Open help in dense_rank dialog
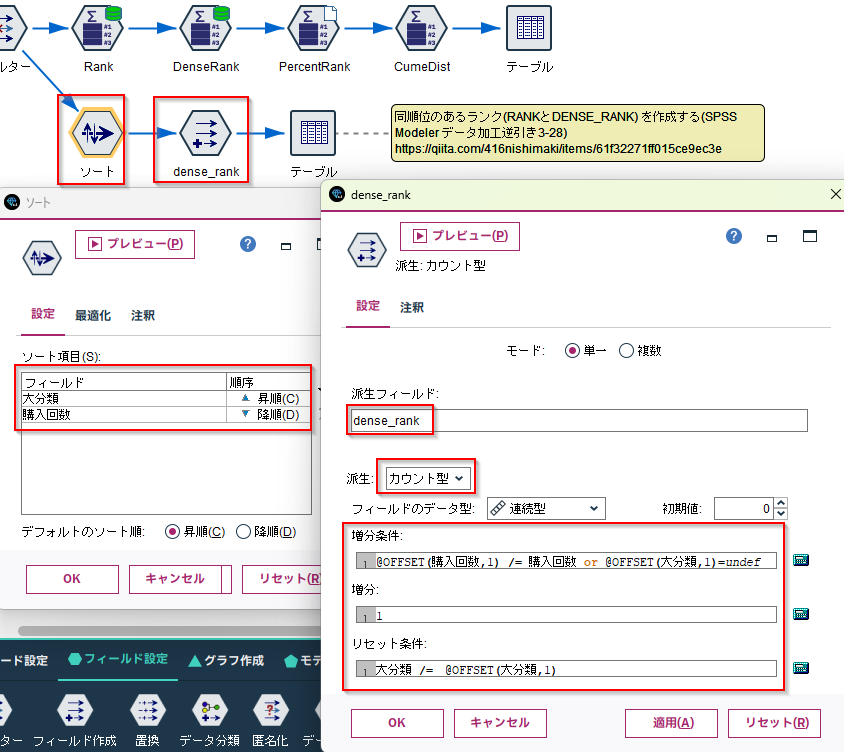 (734, 236)
